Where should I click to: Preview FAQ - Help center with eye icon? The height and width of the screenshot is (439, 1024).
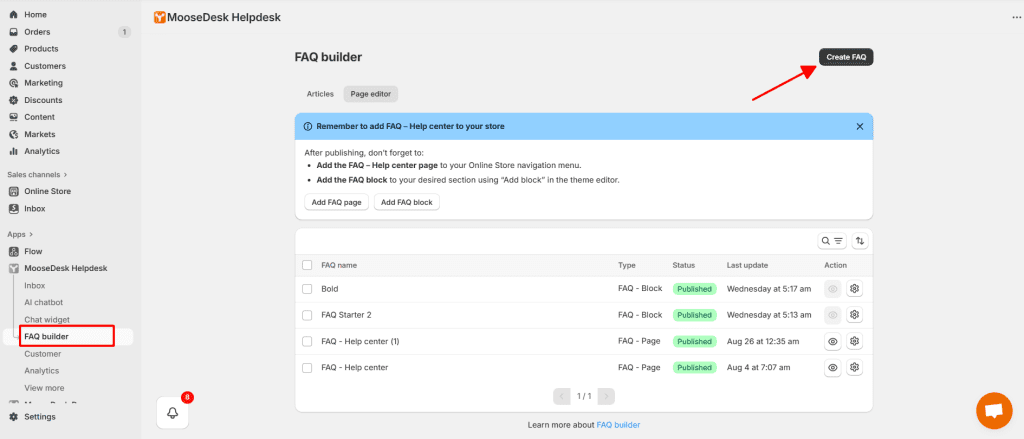coord(833,367)
